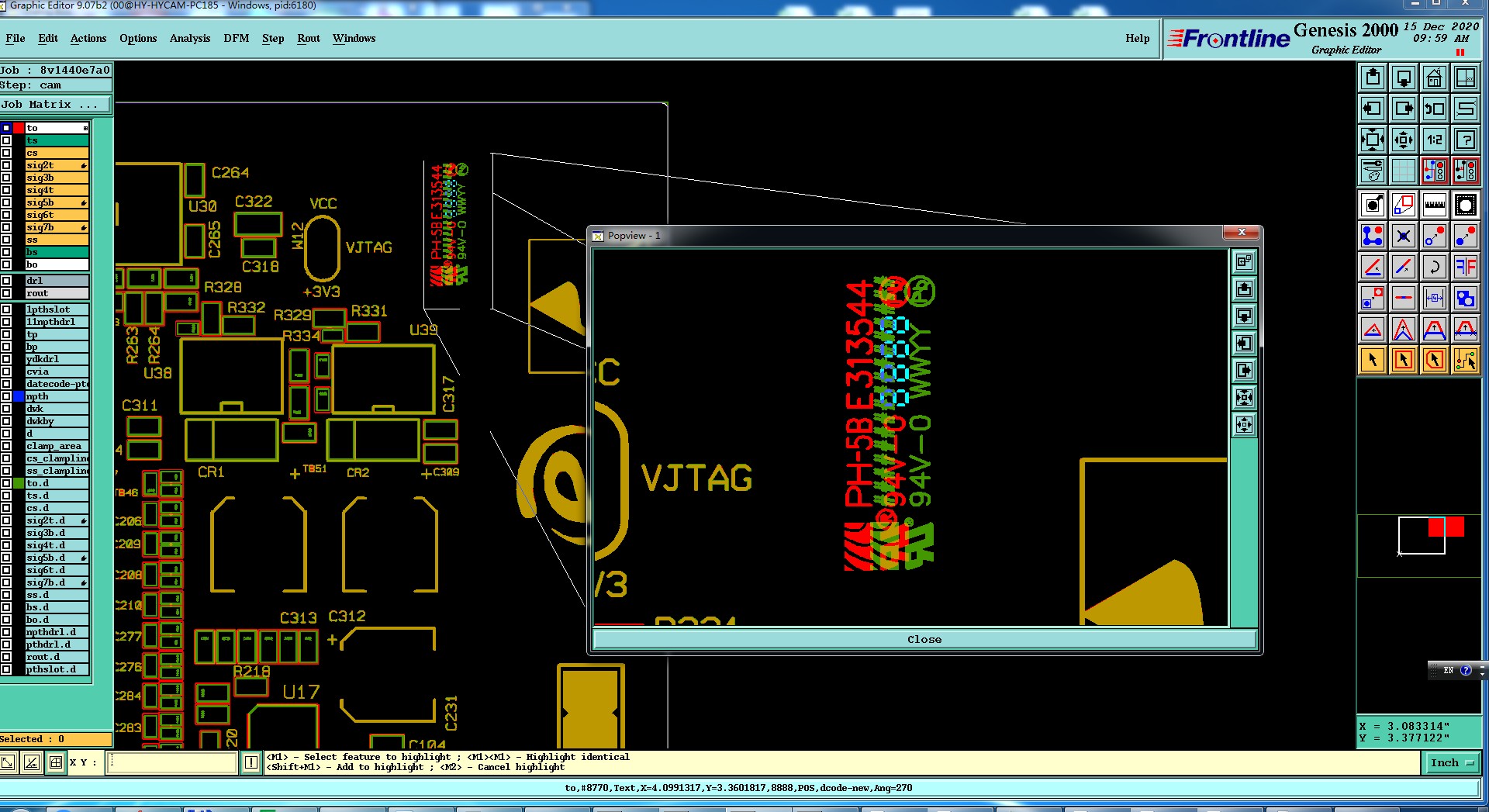Toggle display checkbox for layer rout
1489x812 pixels.
tap(6, 293)
